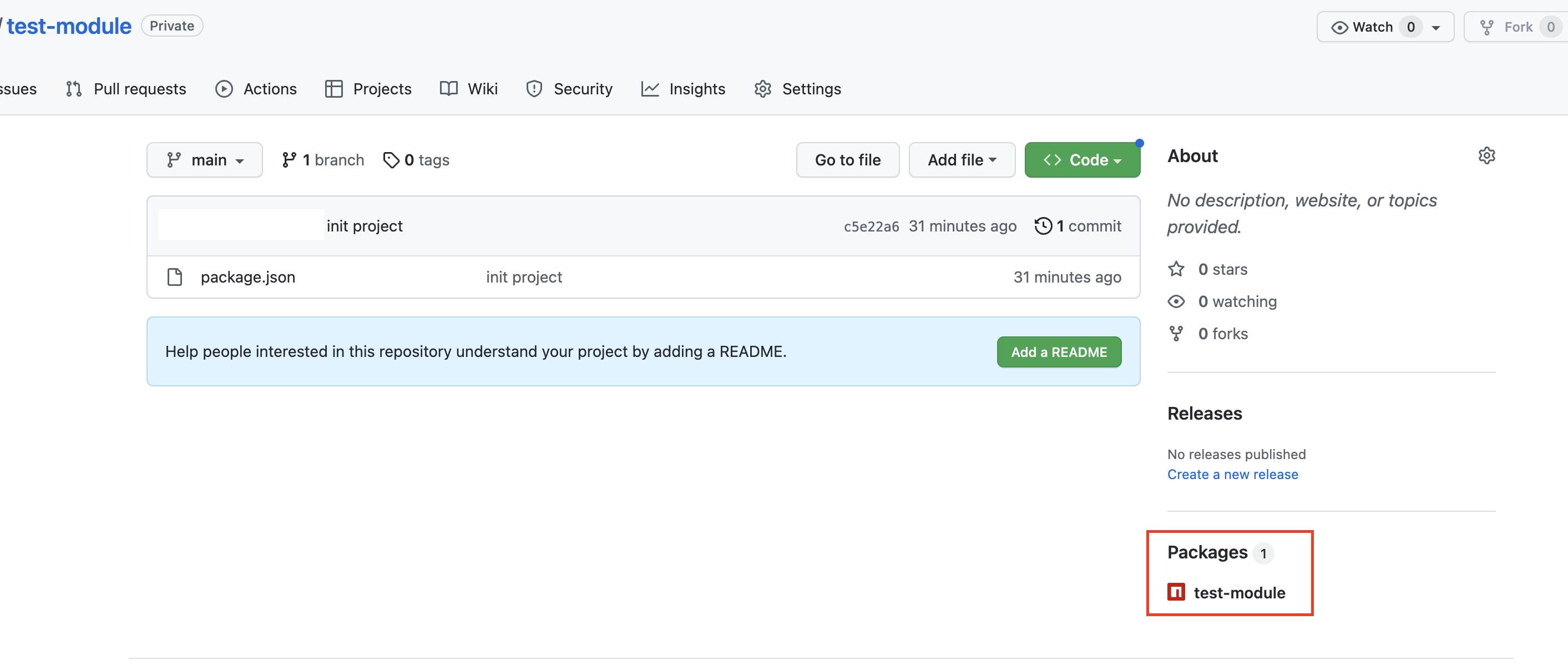Click the fork icon beside 0 forks
Image resolution: width=1568 pixels, height=665 pixels.
[x=1176, y=334]
